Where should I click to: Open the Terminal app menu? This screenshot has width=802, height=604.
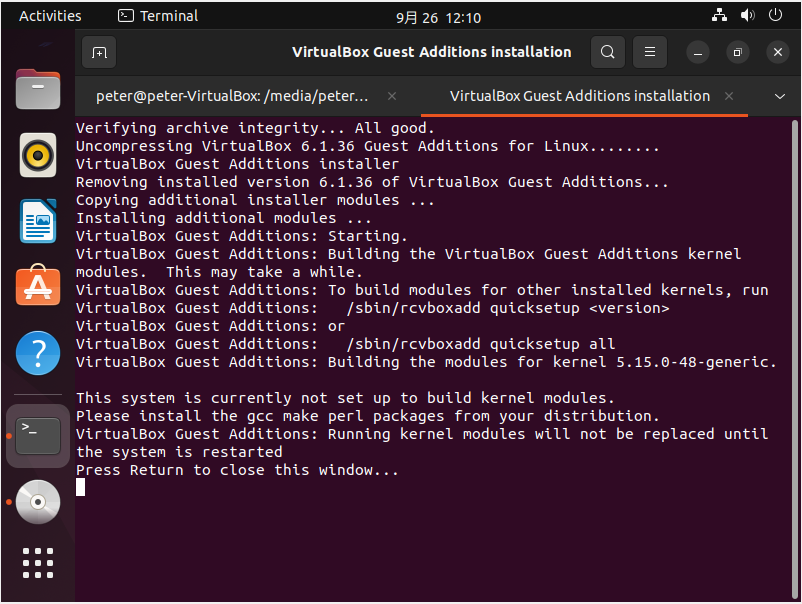pos(158,16)
